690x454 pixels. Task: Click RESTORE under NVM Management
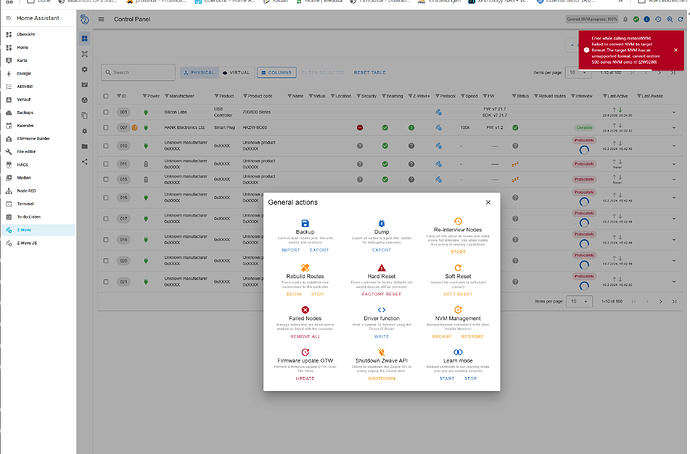pyautogui.click(x=472, y=337)
